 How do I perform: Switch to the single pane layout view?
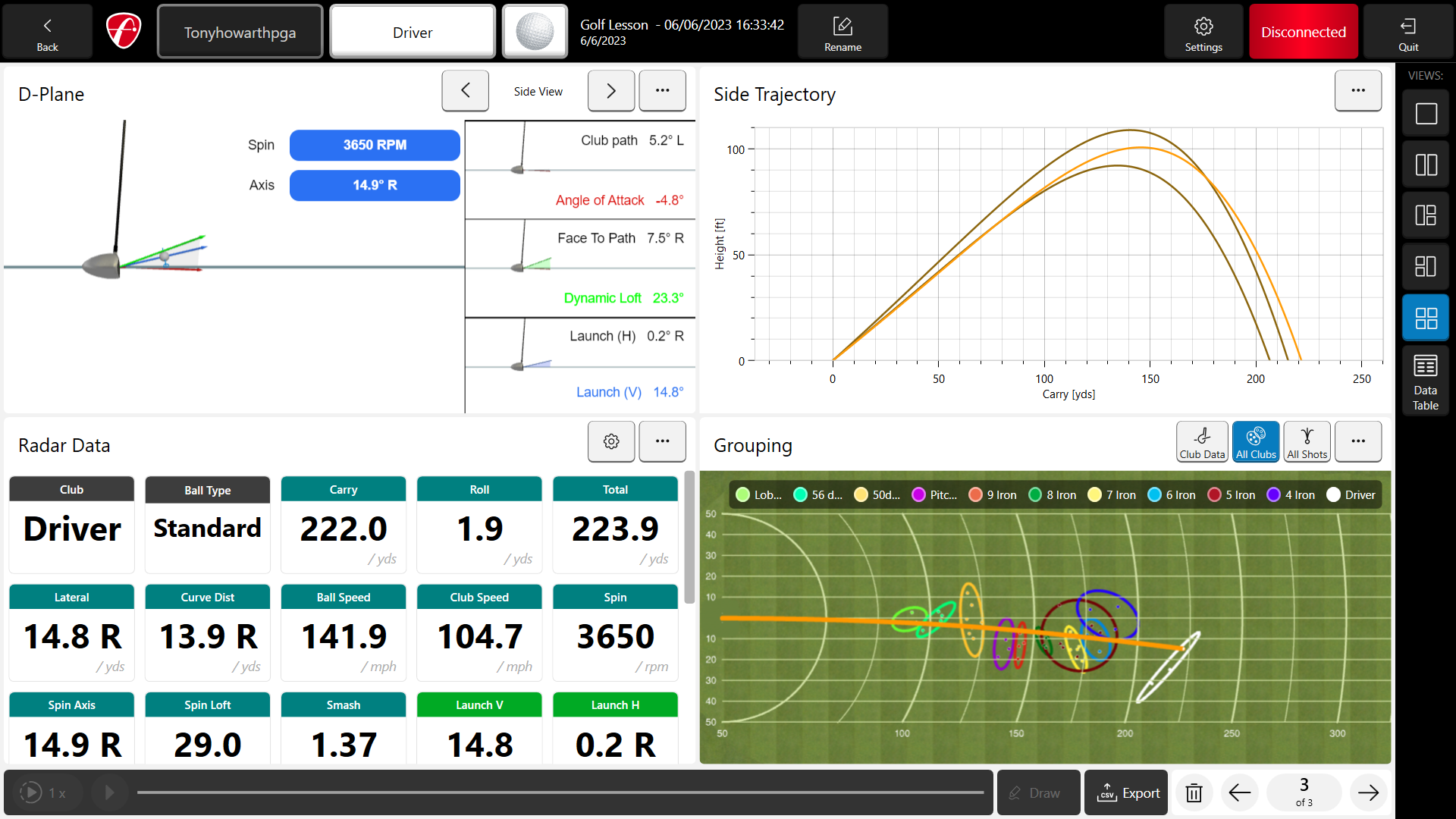pyautogui.click(x=1425, y=112)
